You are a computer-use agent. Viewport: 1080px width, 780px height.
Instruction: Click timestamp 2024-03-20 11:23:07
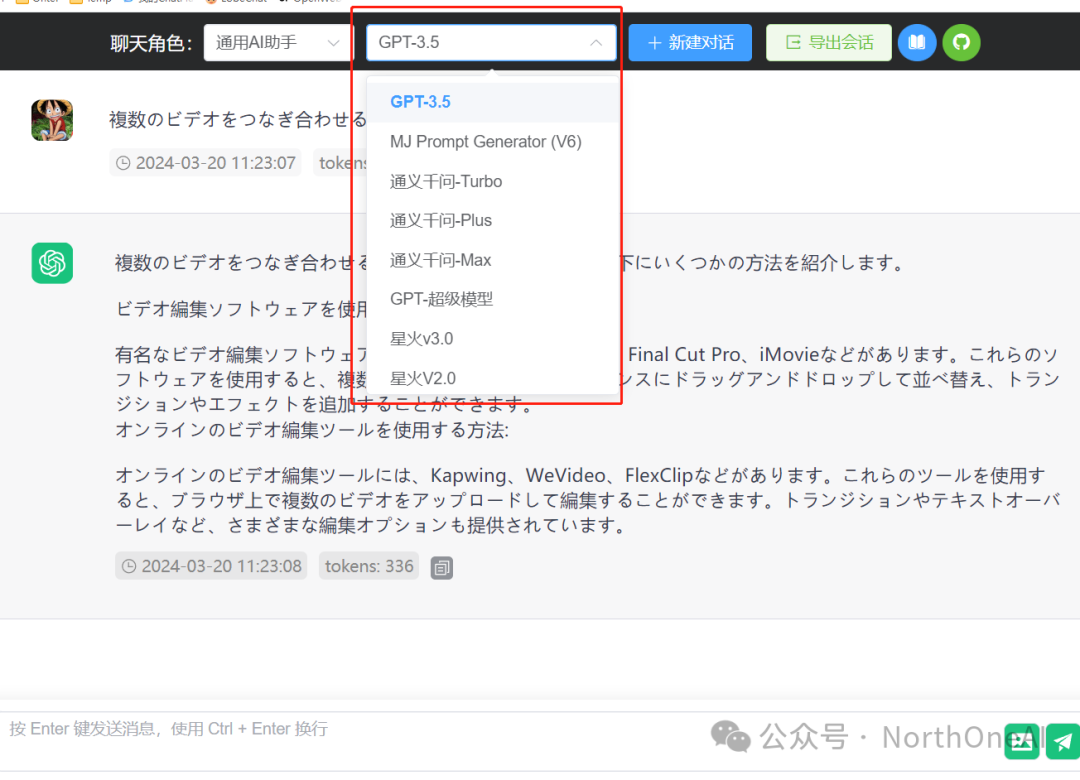[x=205, y=163]
